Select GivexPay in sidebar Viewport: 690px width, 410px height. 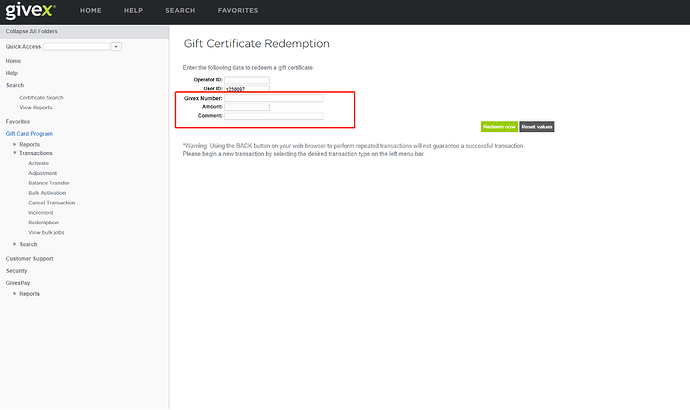point(18,283)
